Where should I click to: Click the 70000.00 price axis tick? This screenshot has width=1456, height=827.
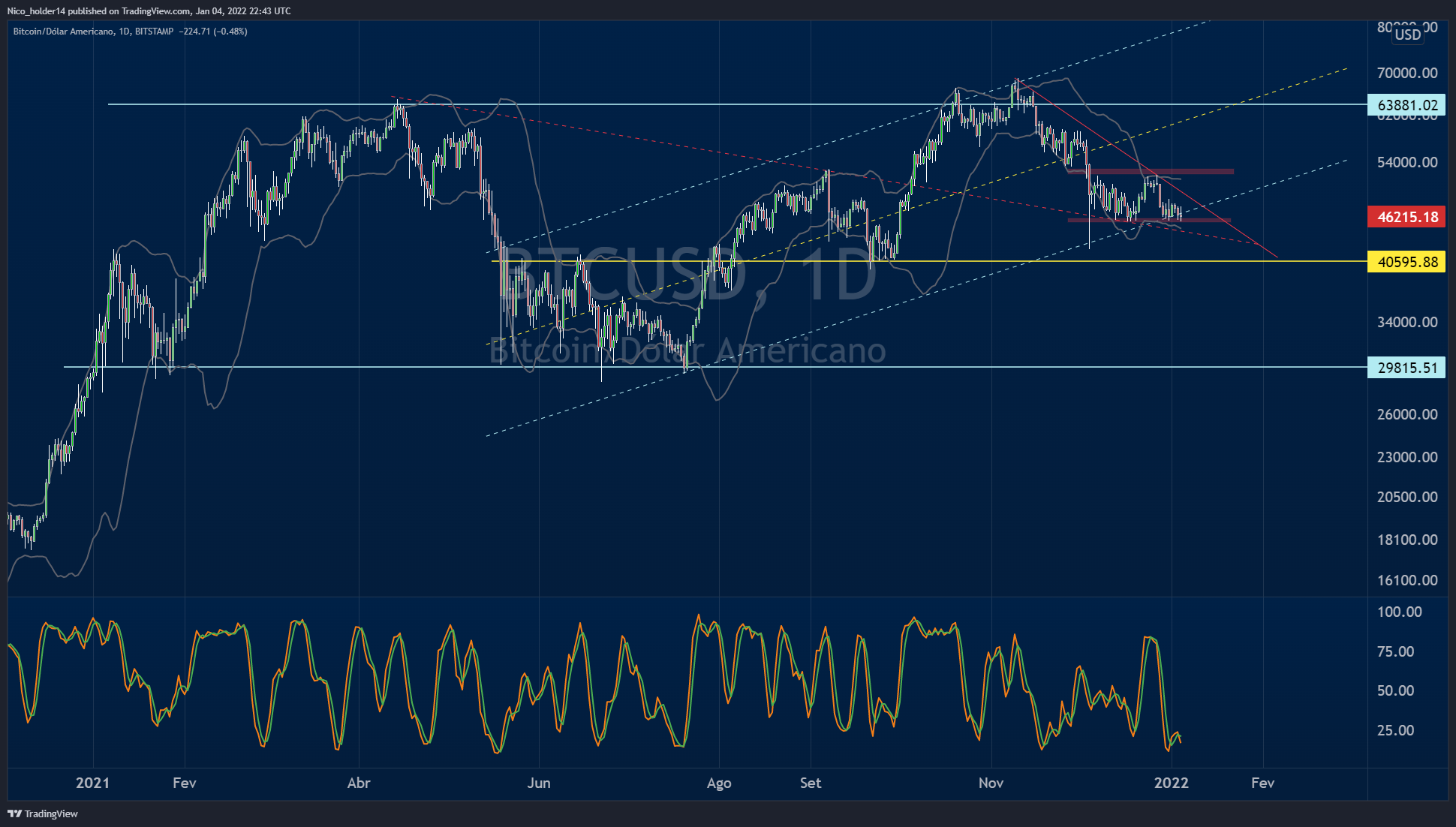[1407, 73]
